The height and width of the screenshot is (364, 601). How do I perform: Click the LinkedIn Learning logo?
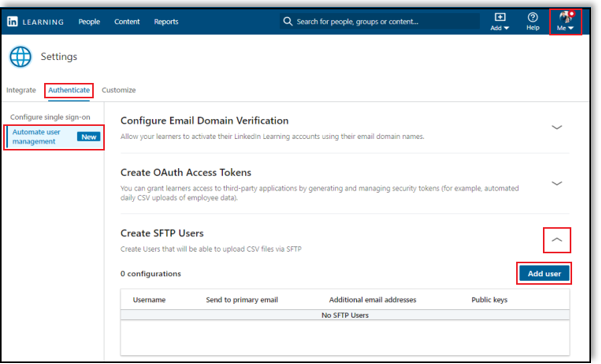(x=35, y=22)
